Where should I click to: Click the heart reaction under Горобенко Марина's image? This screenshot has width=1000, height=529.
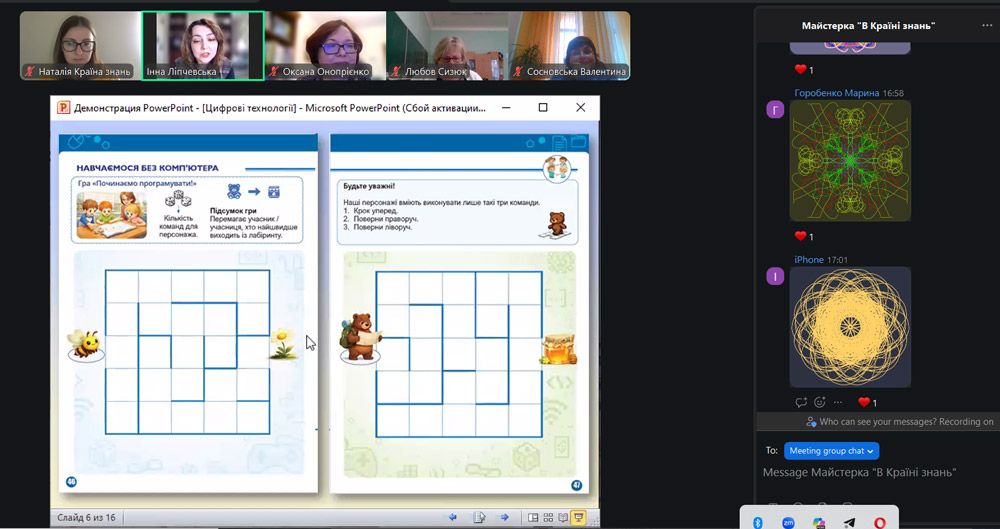coord(800,237)
